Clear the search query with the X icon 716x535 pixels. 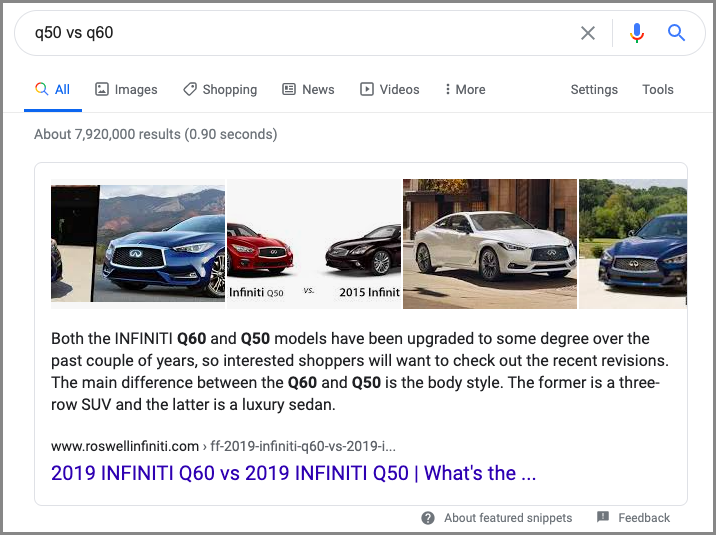point(588,33)
